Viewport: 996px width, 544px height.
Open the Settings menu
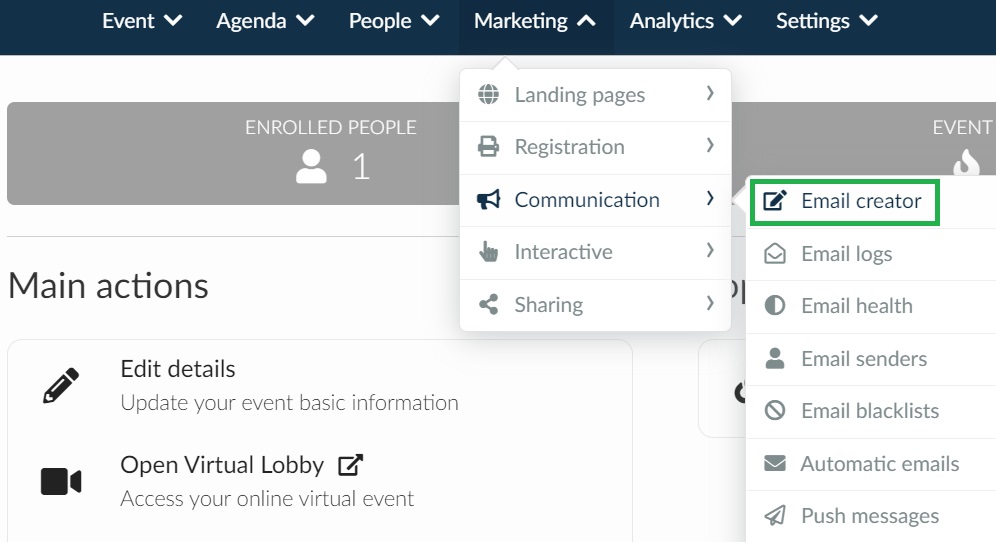826,21
